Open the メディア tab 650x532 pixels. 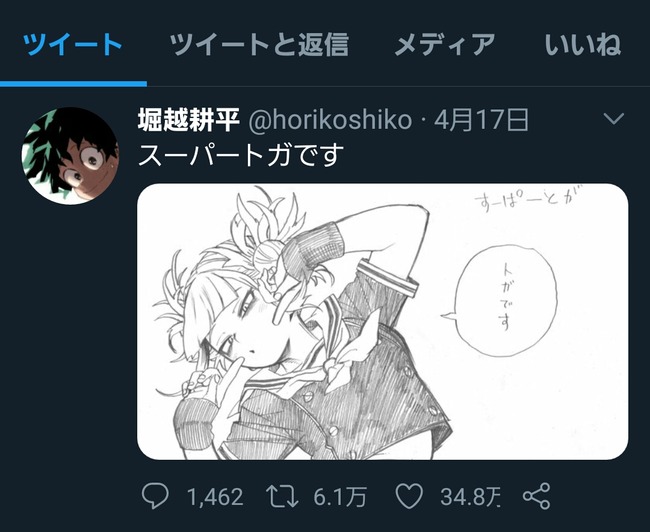[x=445, y=44]
